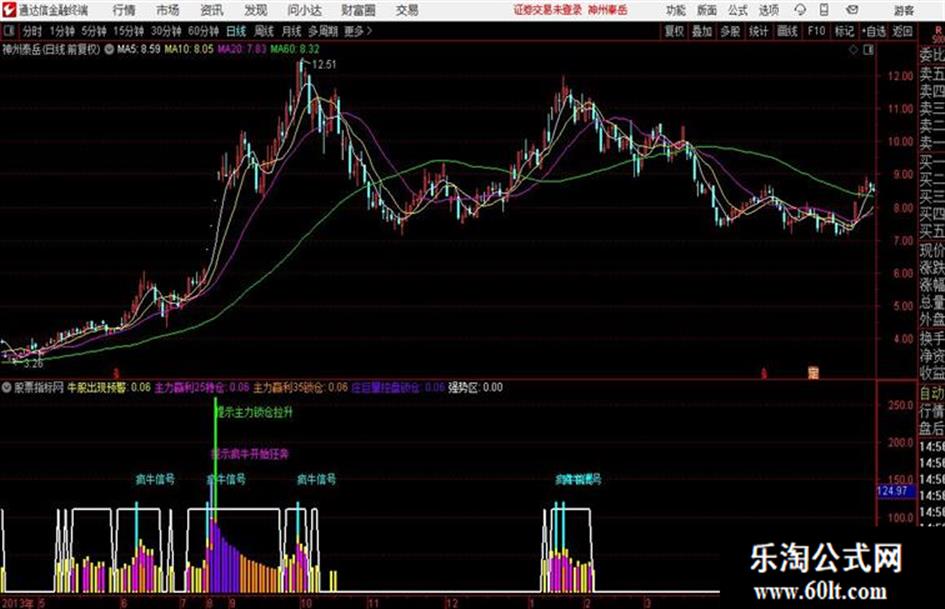Click the 3.26 low price label
This screenshot has height=609, width=945.
(33, 364)
